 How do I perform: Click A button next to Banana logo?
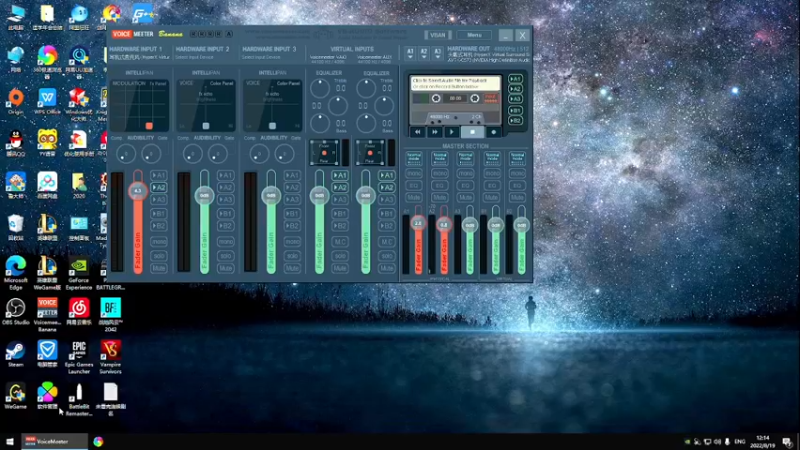[229, 34]
